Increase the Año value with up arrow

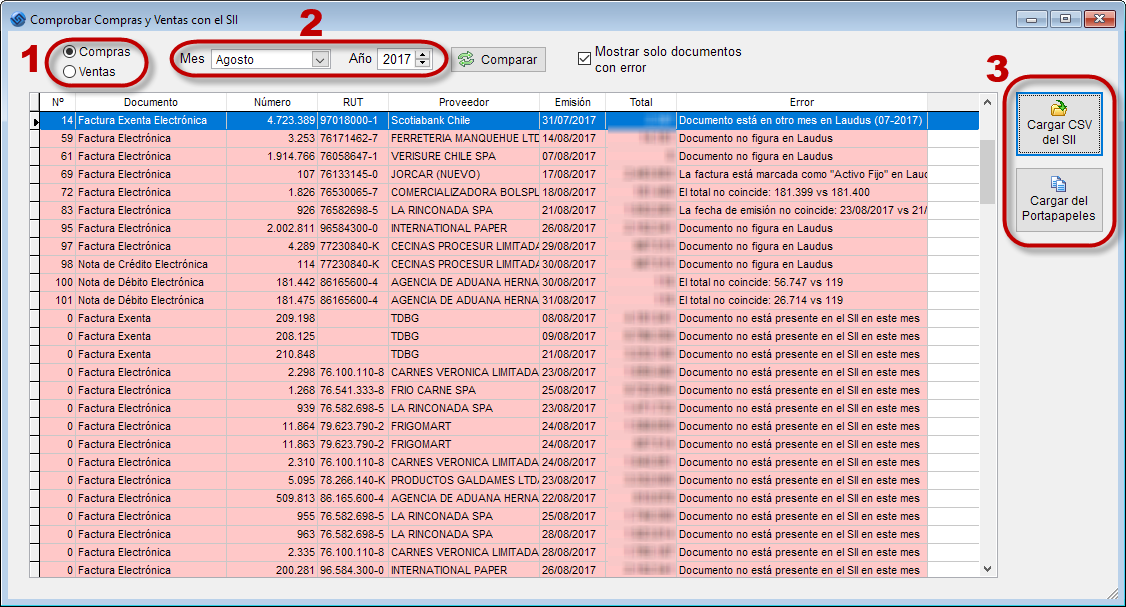coord(423,55)
